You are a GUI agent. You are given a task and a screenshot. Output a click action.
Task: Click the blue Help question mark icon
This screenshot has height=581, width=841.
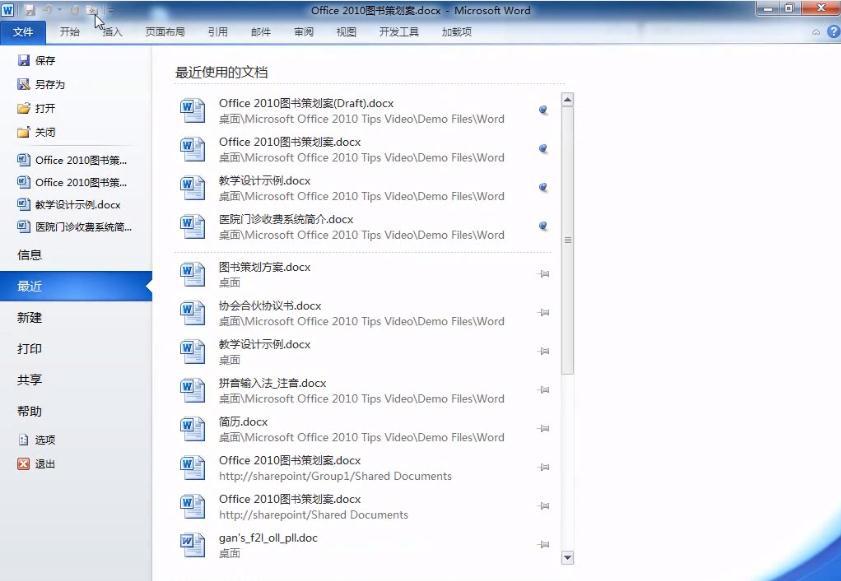[x=833, y=32]
